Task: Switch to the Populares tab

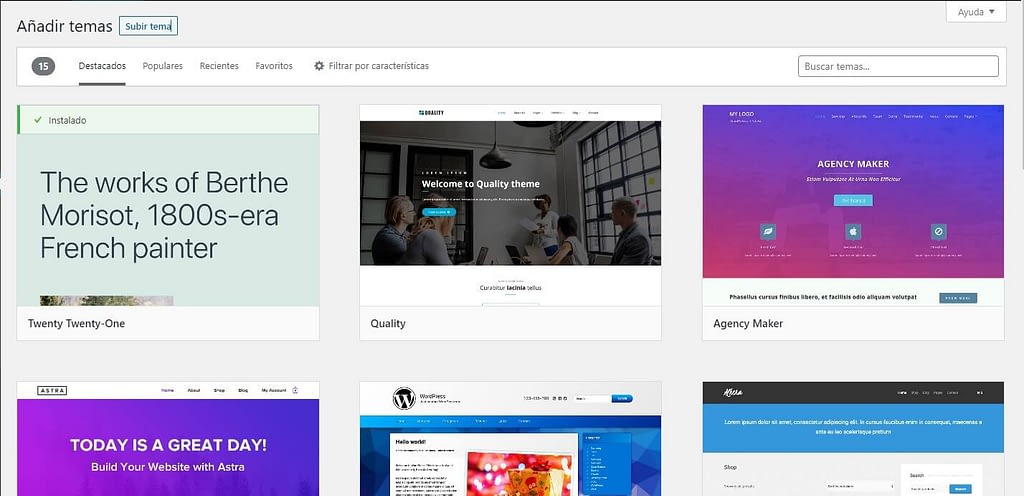Action: coord(163,66)
